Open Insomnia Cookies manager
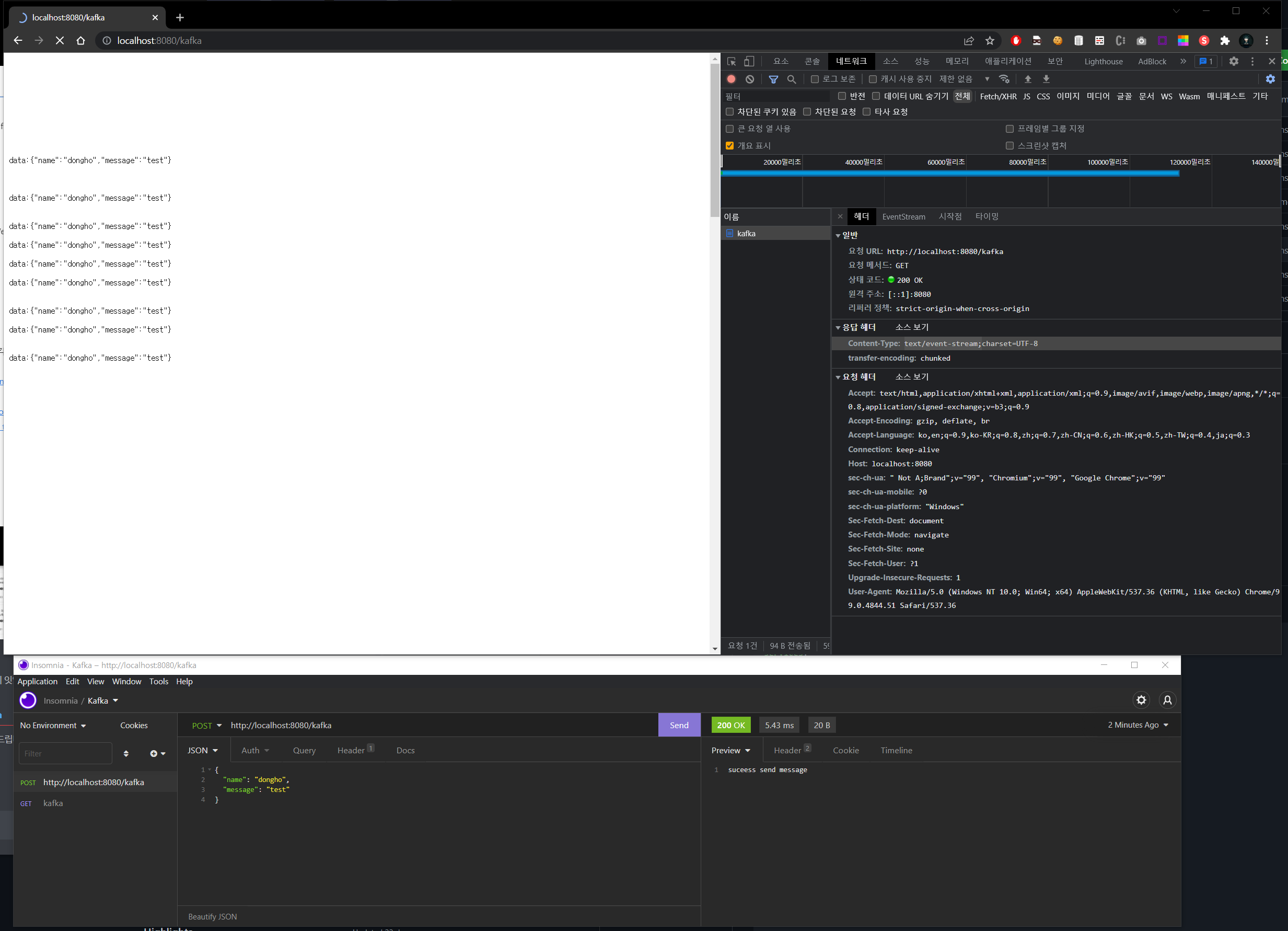 pos(134,726)
